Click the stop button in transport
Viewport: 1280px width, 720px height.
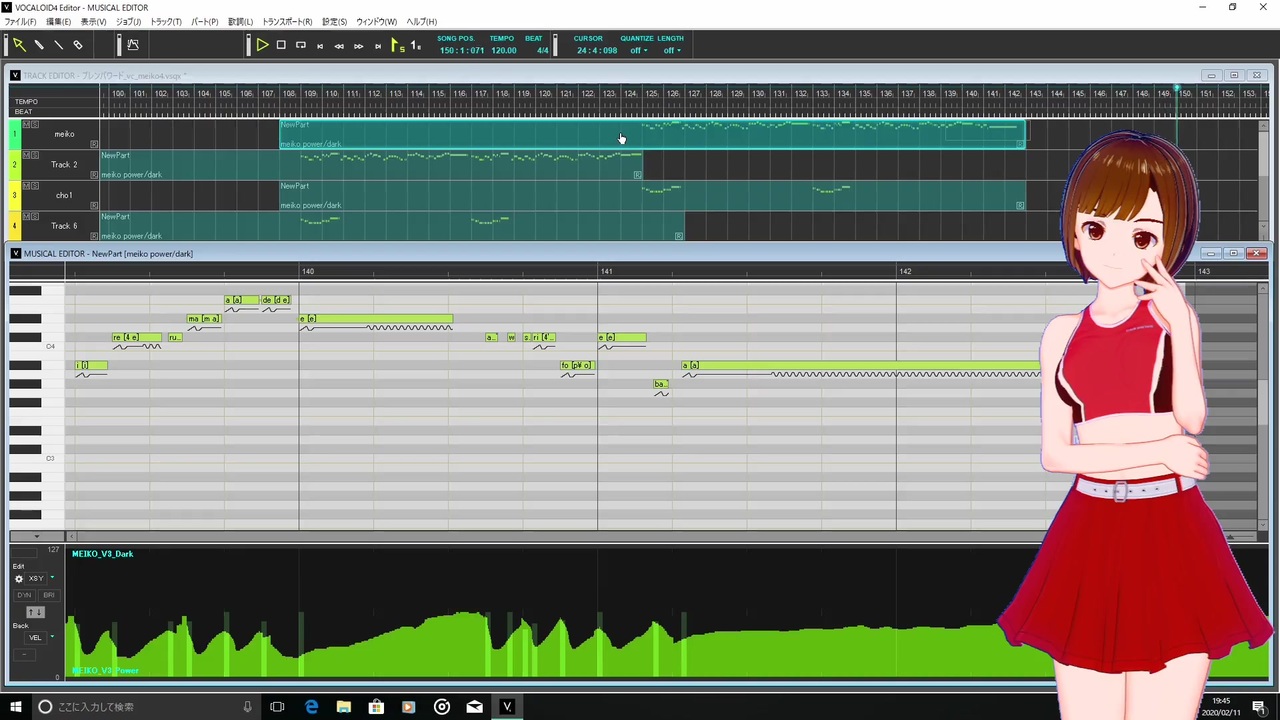(281, 45)
